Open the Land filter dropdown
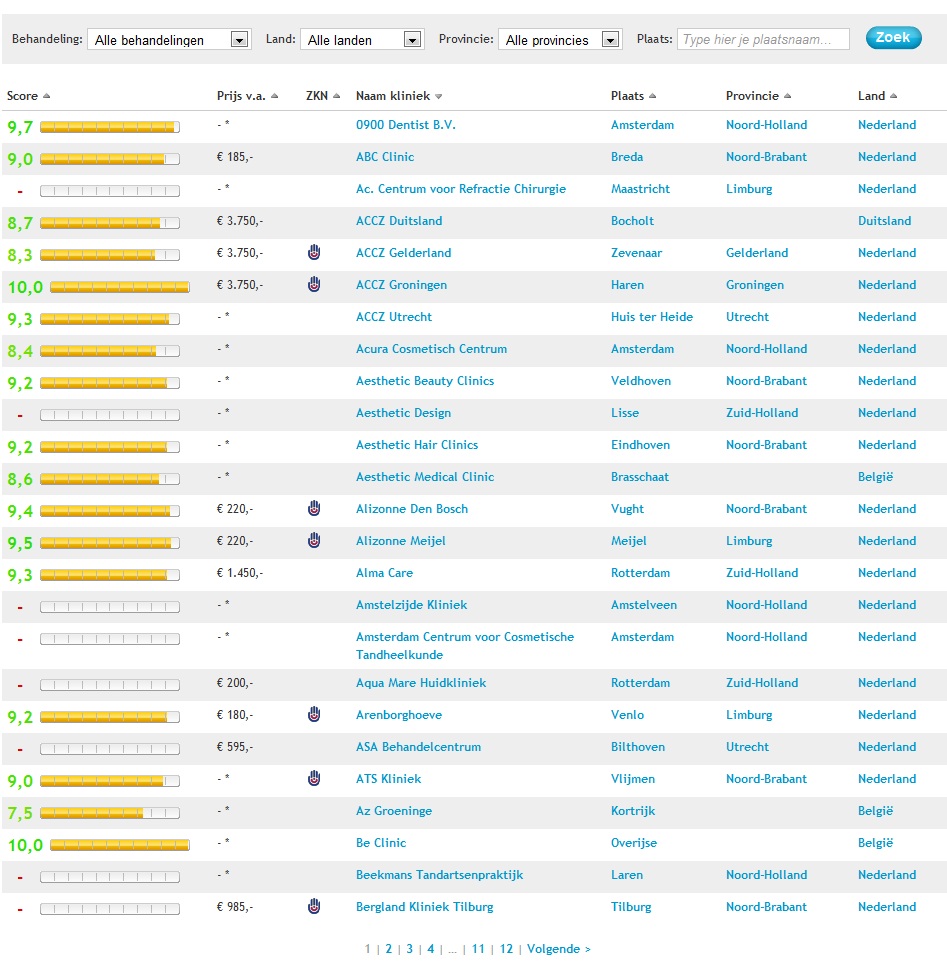This screenshot has width=947, height=965. (x=362, y=39)
